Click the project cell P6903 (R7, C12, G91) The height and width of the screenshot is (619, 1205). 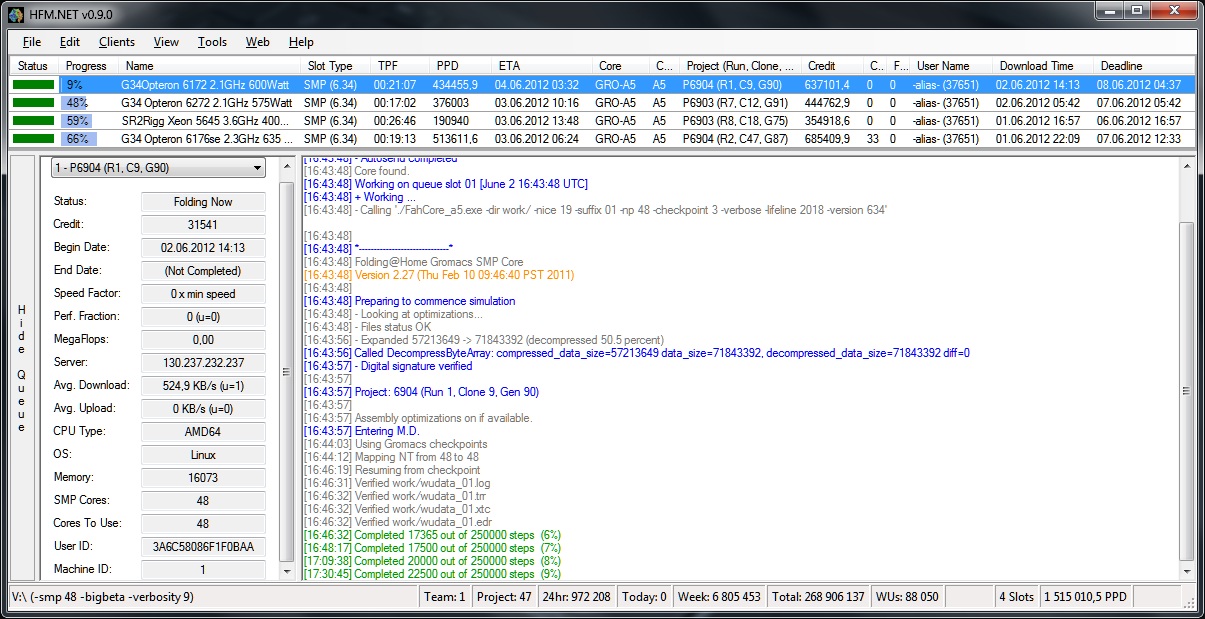pos(736,103)
